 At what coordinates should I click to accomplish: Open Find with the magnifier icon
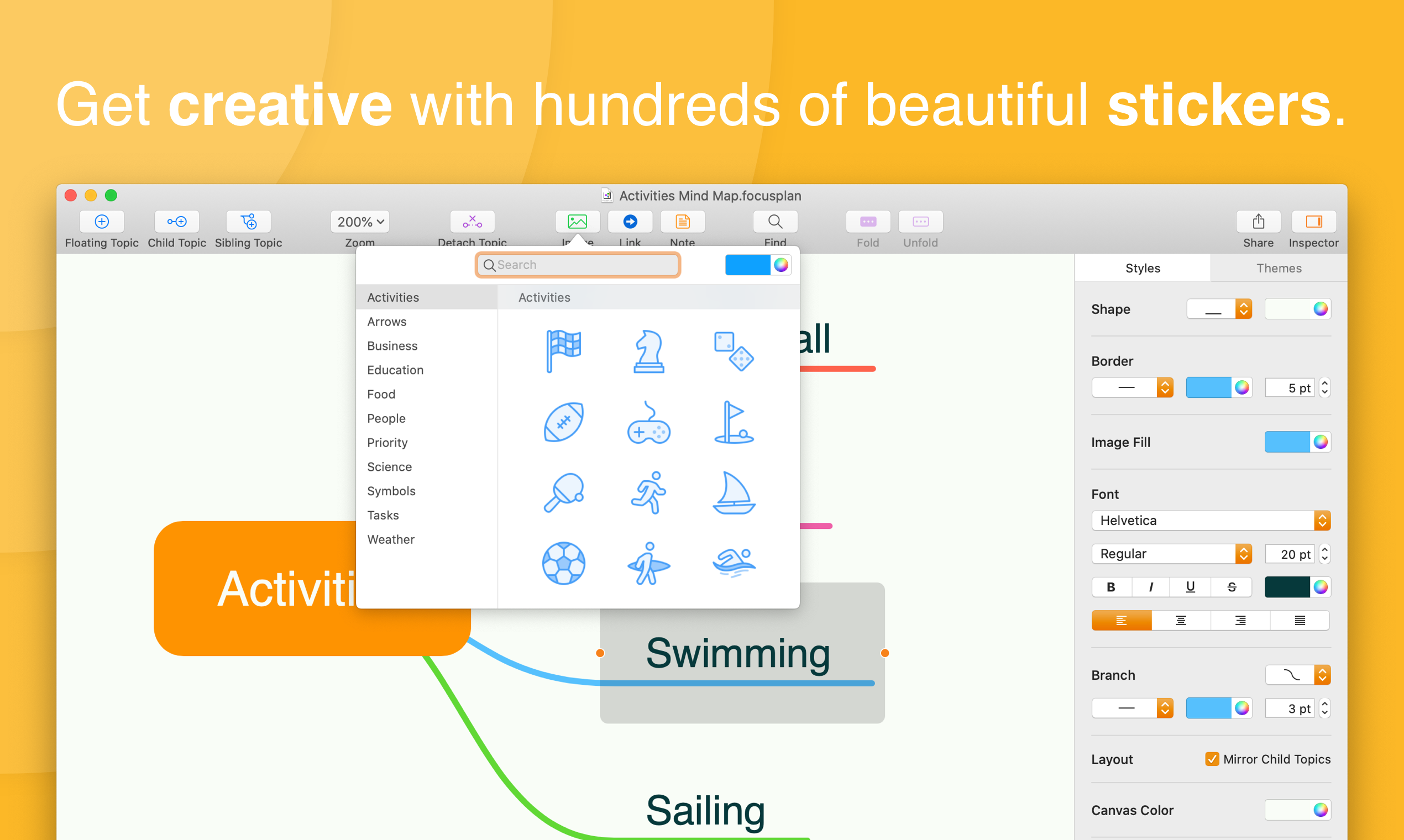click(x=776, y=221)
